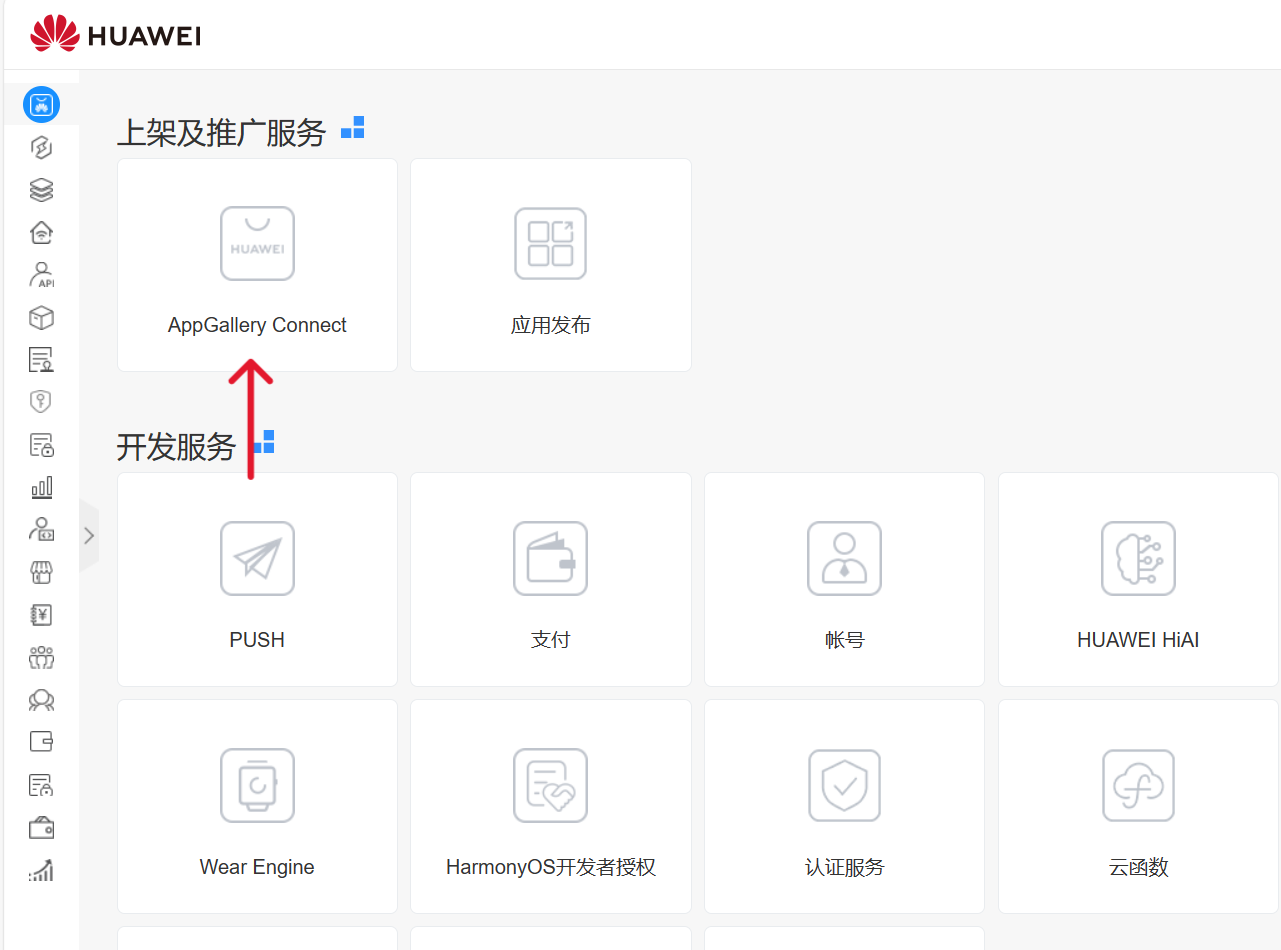Open the certificate stamp sidebar icon
1281x950 pixels.
pyautogui.click(x=41, y=360)
